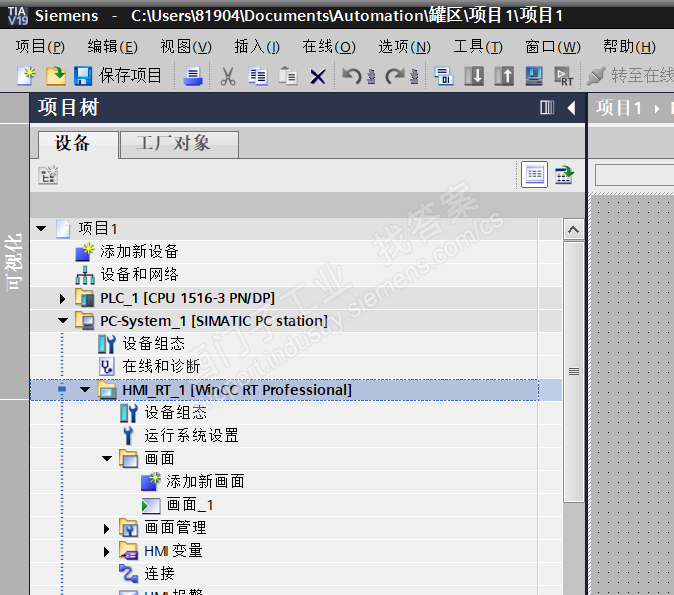Image resolution: width=674 pixels, height=595 pixels.
Task: Open 设备组态 under HMI_RT_1
Action: (x=175, y=413)
